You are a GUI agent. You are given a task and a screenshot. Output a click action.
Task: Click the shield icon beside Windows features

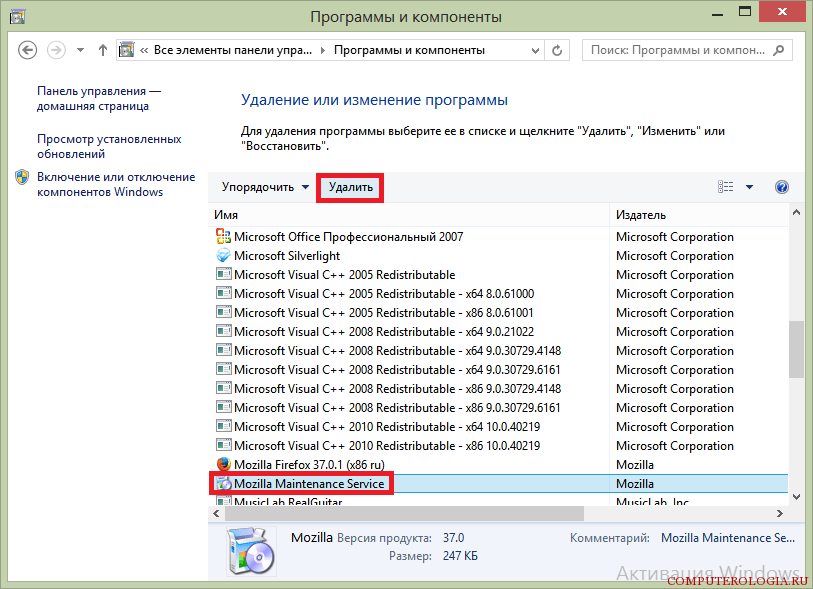click(x=22, y=177)
